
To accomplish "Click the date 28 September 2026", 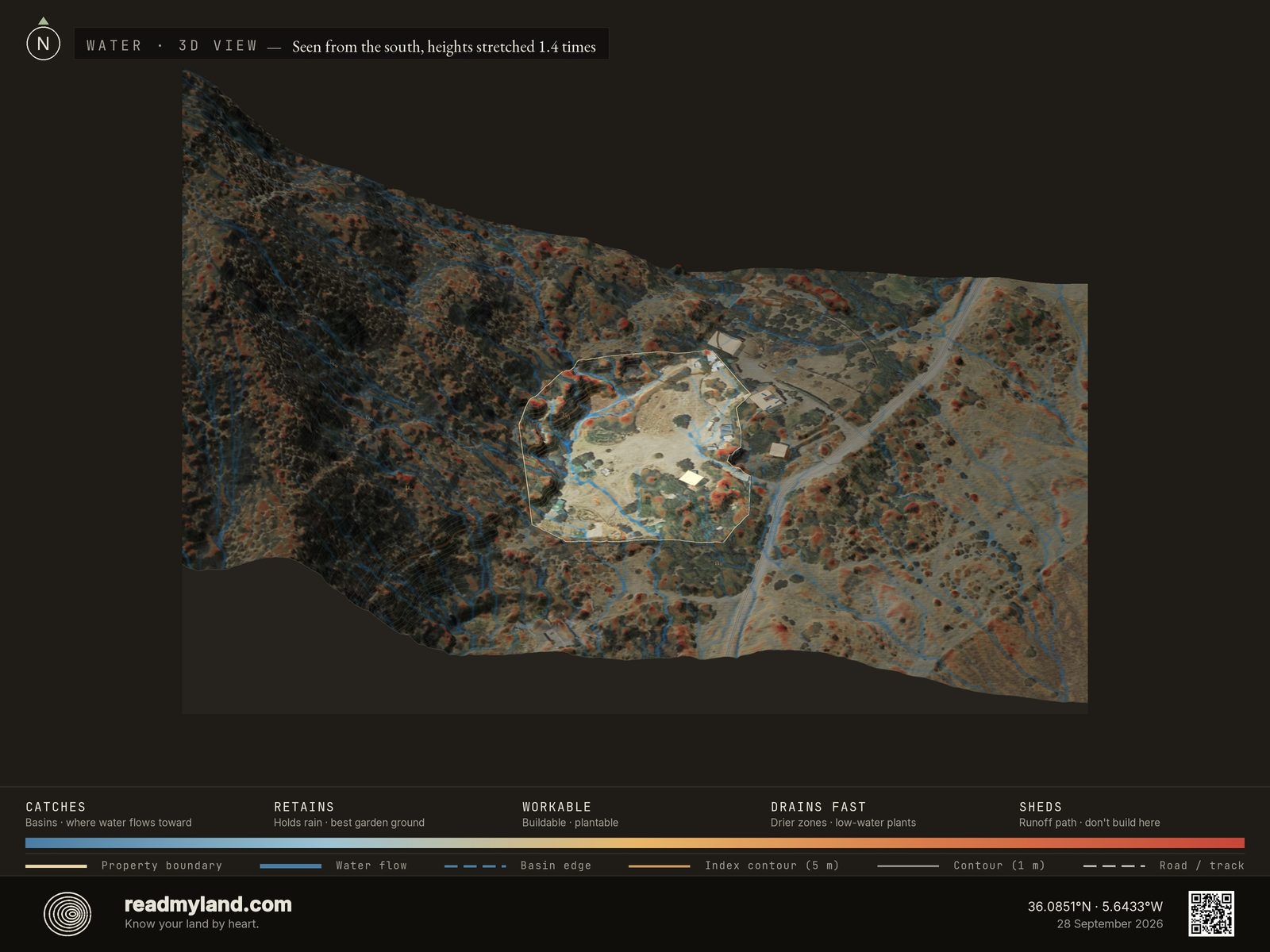I will pyautogui.click(x=1110, y=923).
